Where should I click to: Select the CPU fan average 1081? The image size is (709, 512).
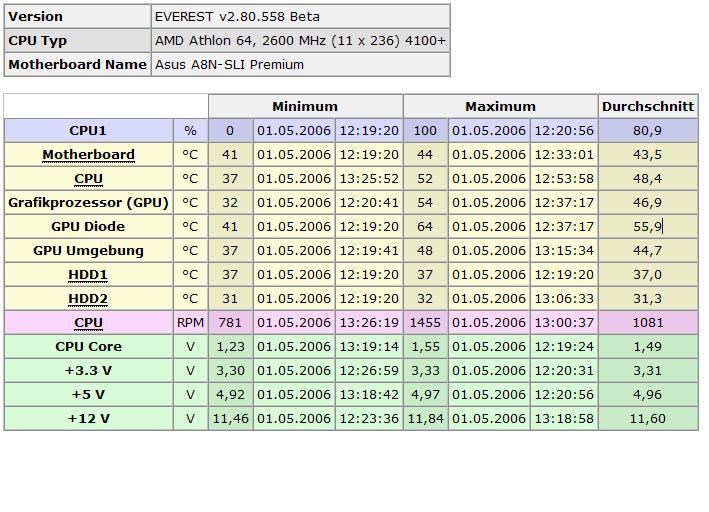648,322
